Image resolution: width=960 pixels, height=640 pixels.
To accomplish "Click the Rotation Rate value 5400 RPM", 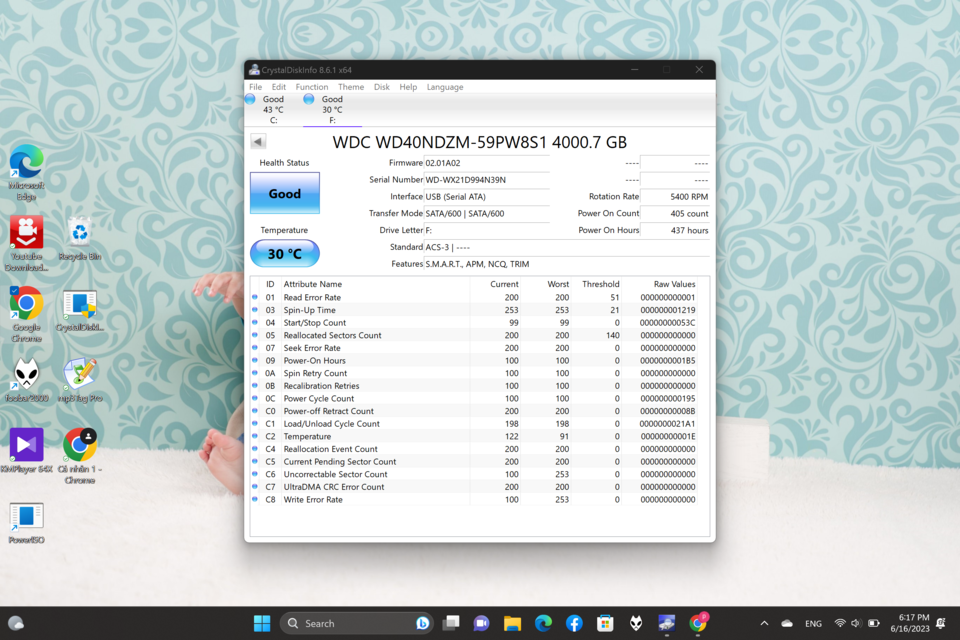I will coord(675,197).
